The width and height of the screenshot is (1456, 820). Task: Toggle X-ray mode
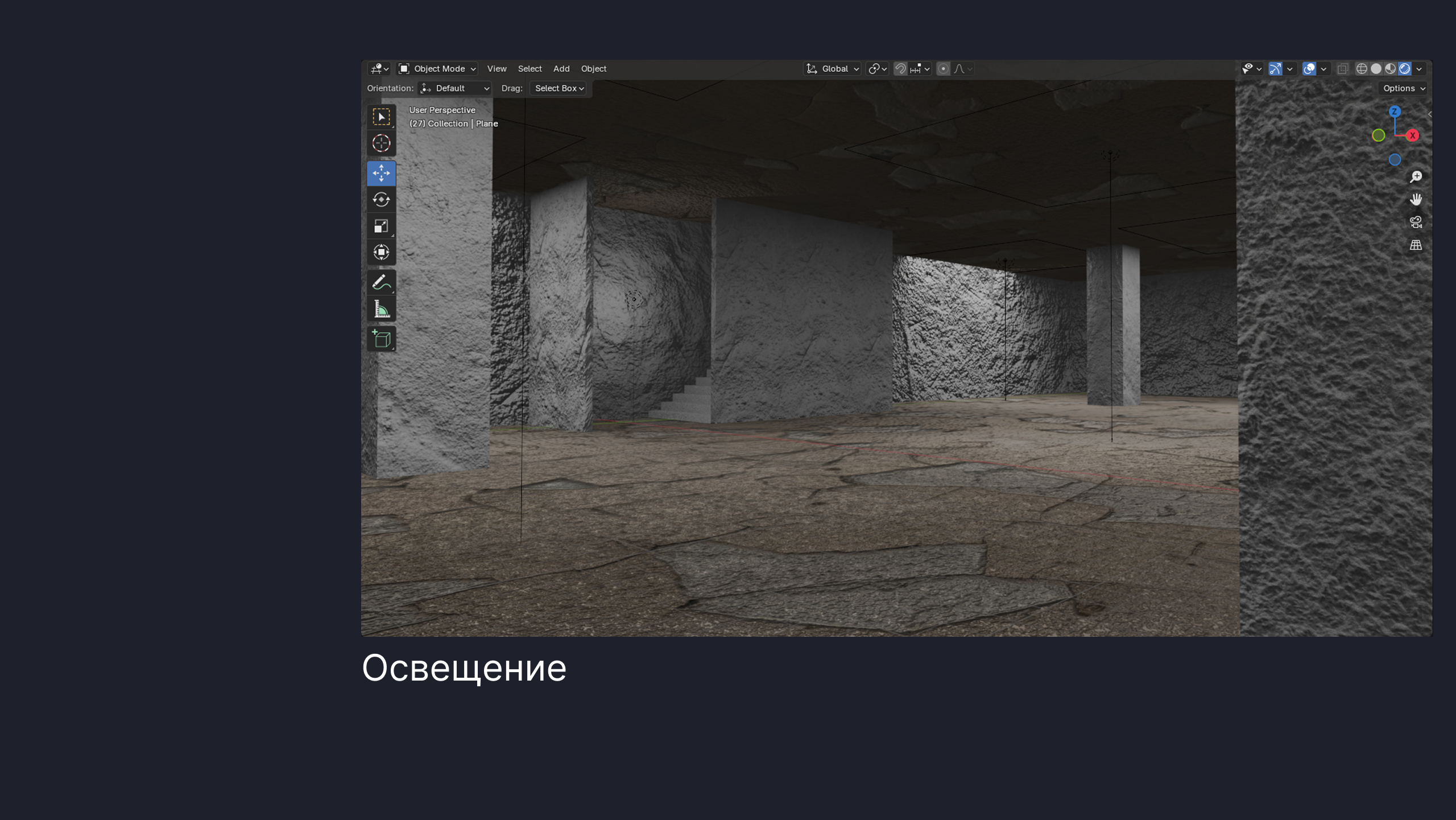(1343, 69)
